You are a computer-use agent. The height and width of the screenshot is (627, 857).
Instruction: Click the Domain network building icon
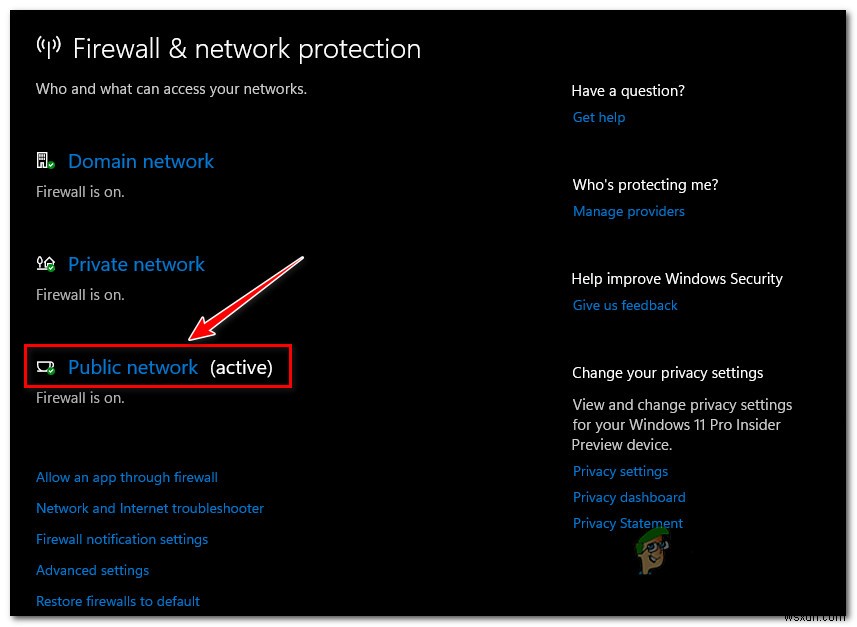tap(44, 160)
